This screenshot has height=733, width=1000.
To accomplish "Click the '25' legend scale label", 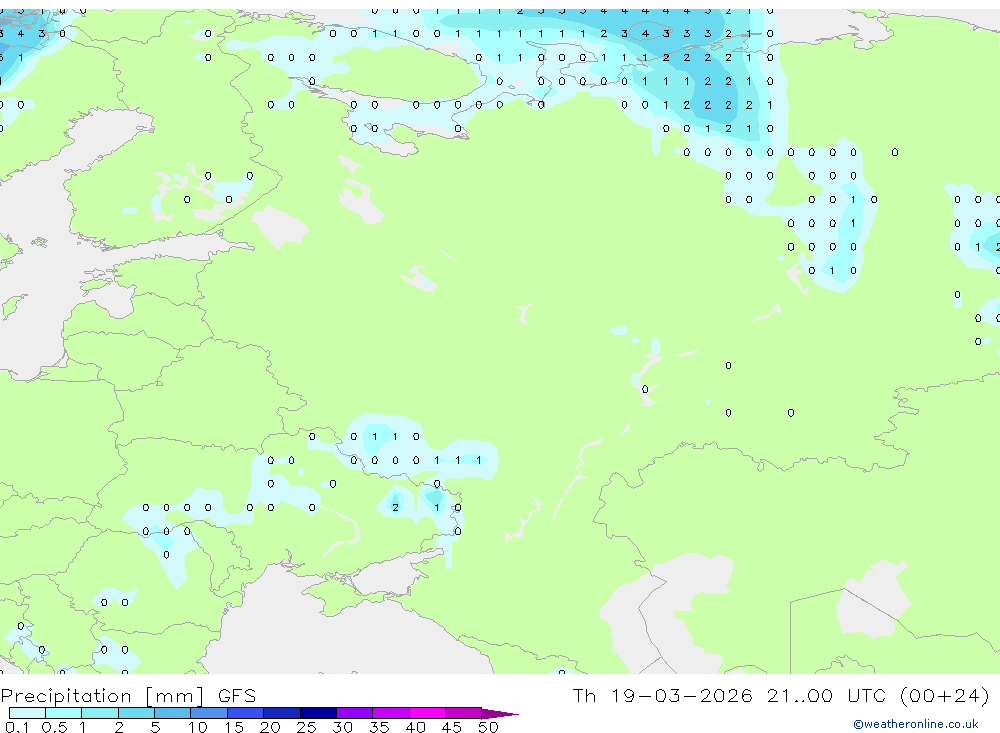I will click(307, 727).
